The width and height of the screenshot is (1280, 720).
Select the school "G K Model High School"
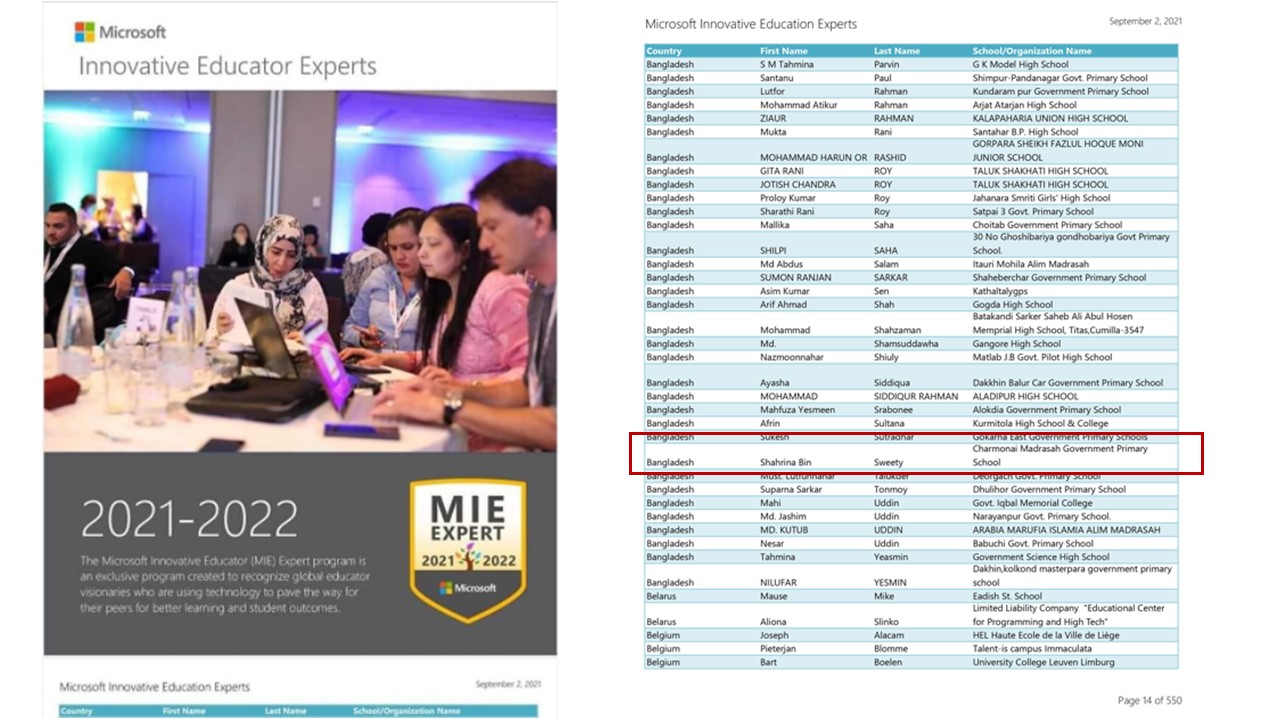[1021, 65]
